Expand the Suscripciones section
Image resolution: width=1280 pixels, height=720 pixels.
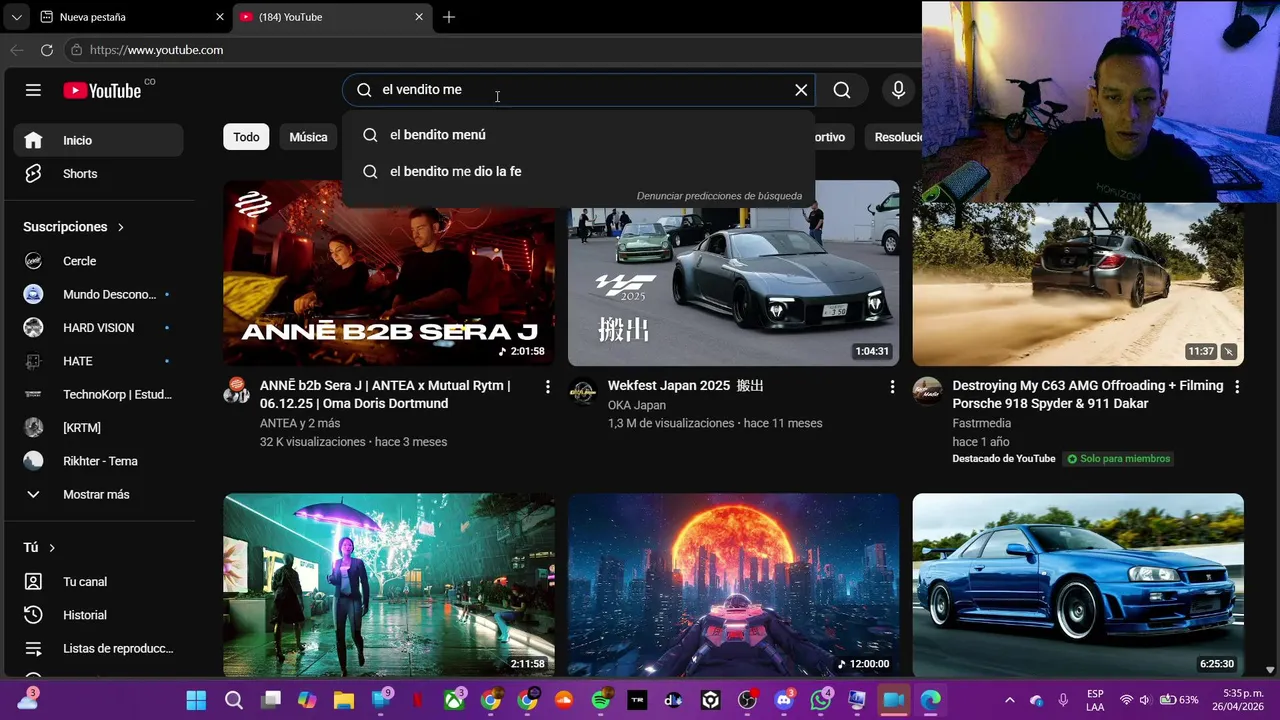(73, 227)
